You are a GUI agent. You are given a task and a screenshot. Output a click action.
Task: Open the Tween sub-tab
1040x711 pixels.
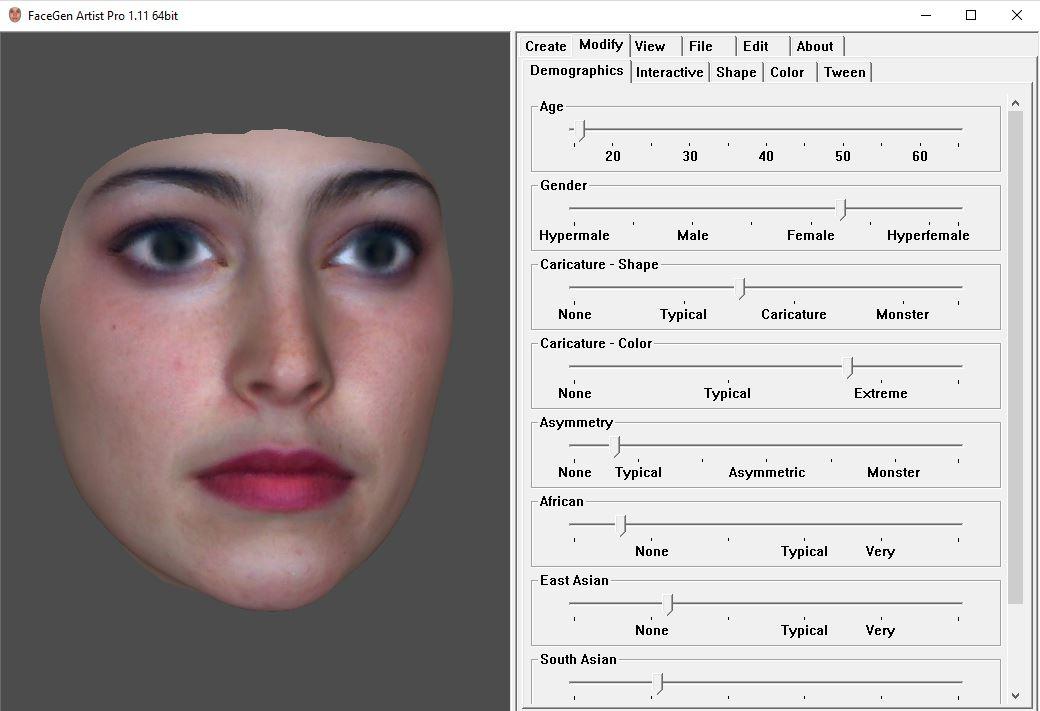point(844,72)
